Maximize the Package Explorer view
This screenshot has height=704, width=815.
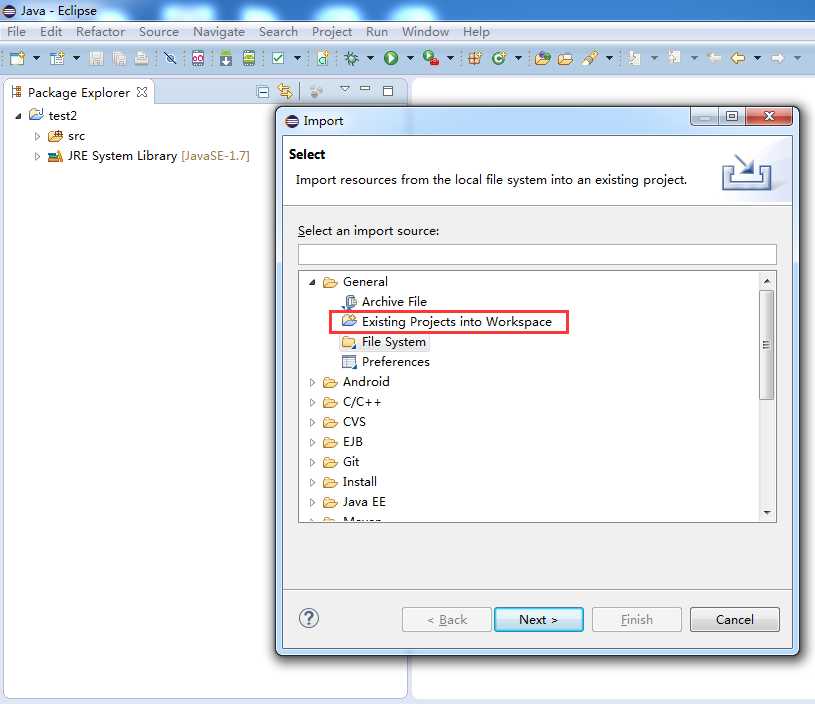(388, 91)
